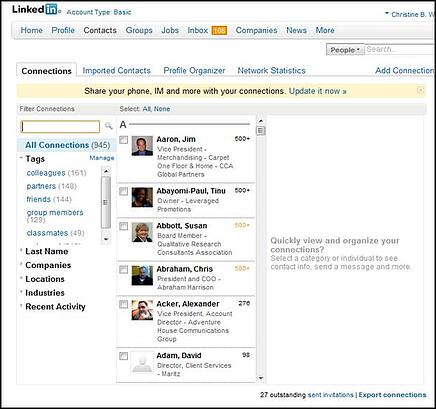Expand the Locations filter
The height and width of the screenshot is (409, 436).
point(21,278)
